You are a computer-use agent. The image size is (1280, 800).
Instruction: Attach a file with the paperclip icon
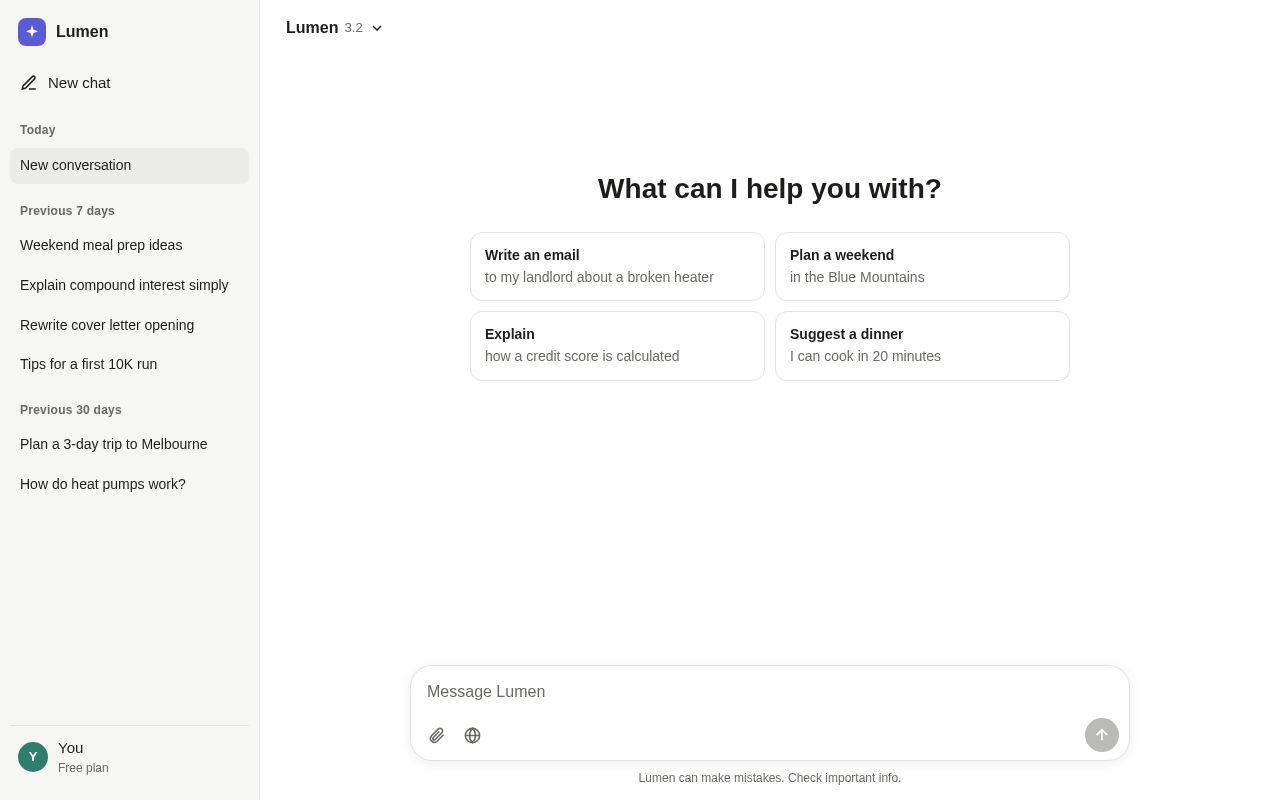pos(437,736)
